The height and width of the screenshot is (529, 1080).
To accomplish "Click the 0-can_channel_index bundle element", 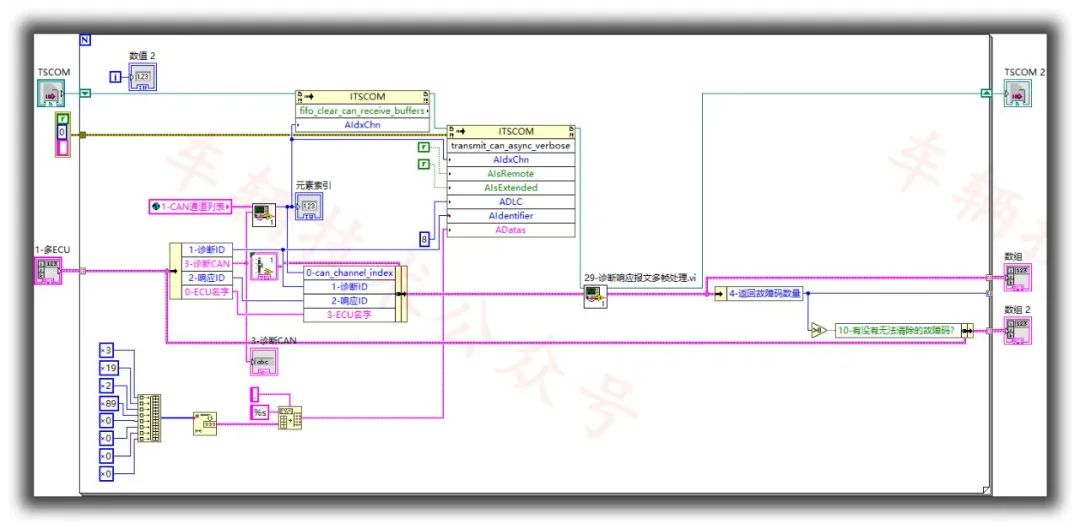I will coord(350,273).
